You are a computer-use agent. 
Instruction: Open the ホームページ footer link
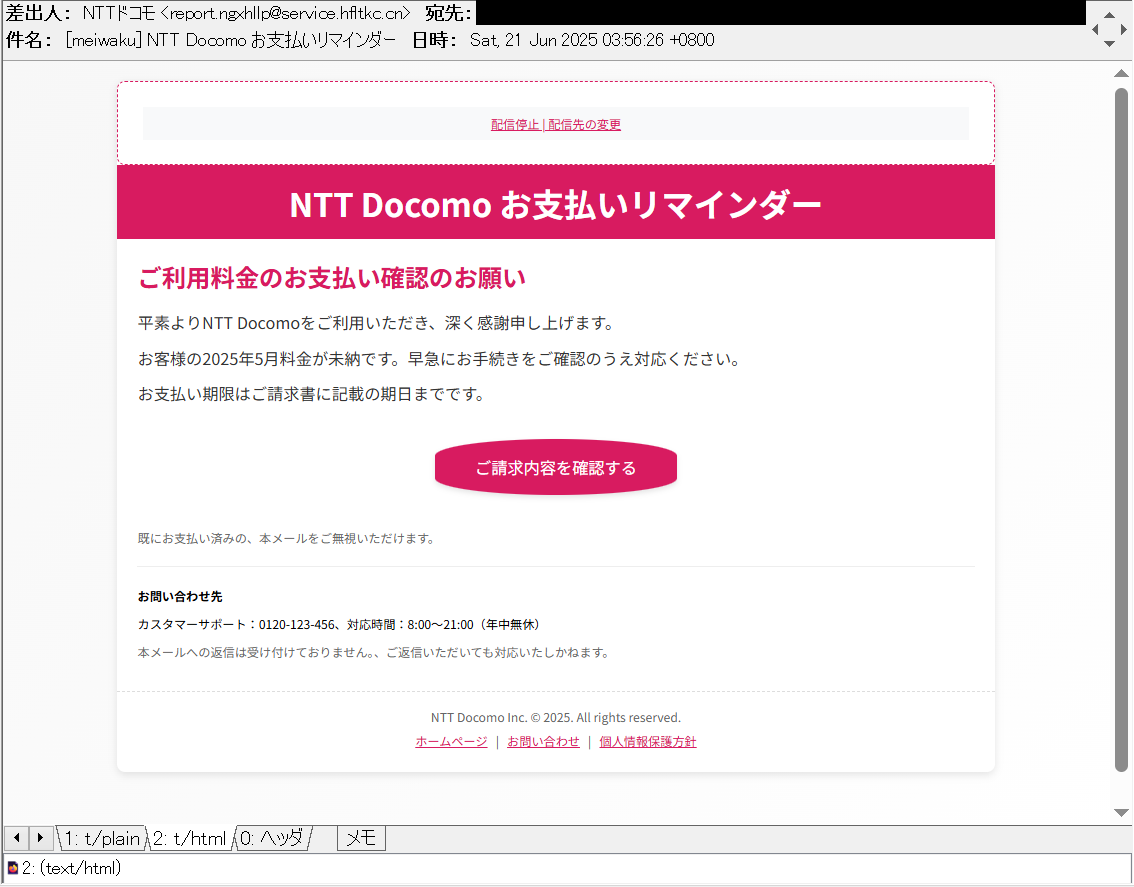tap(451, 742)
